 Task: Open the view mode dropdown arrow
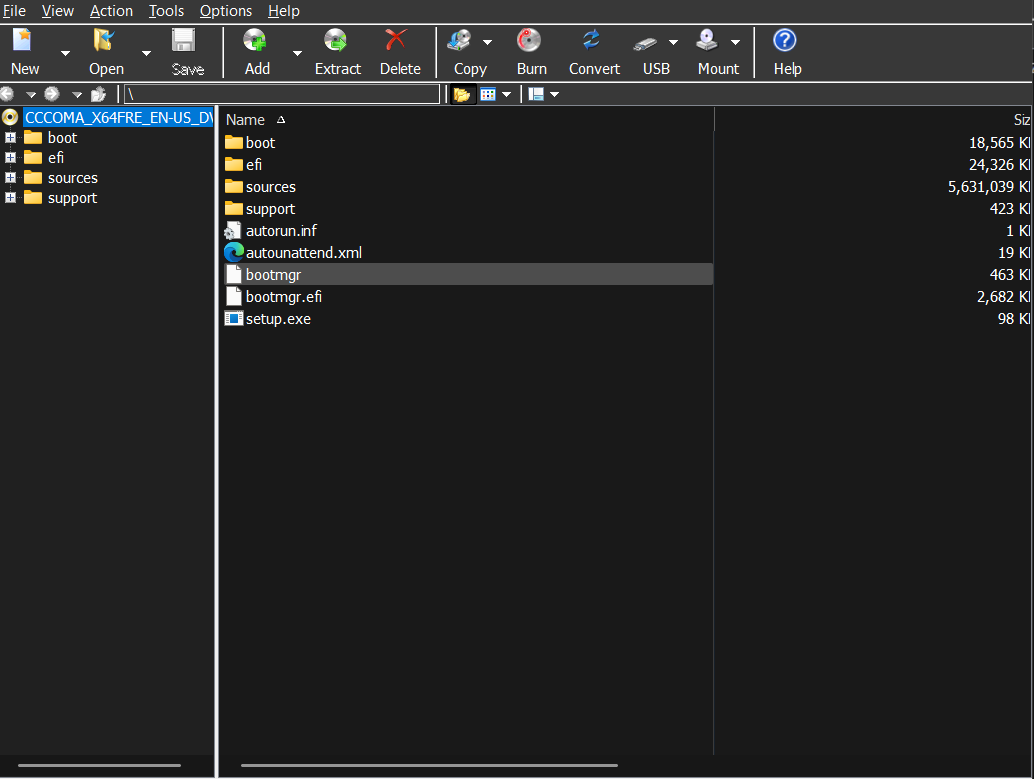point(508,93)
